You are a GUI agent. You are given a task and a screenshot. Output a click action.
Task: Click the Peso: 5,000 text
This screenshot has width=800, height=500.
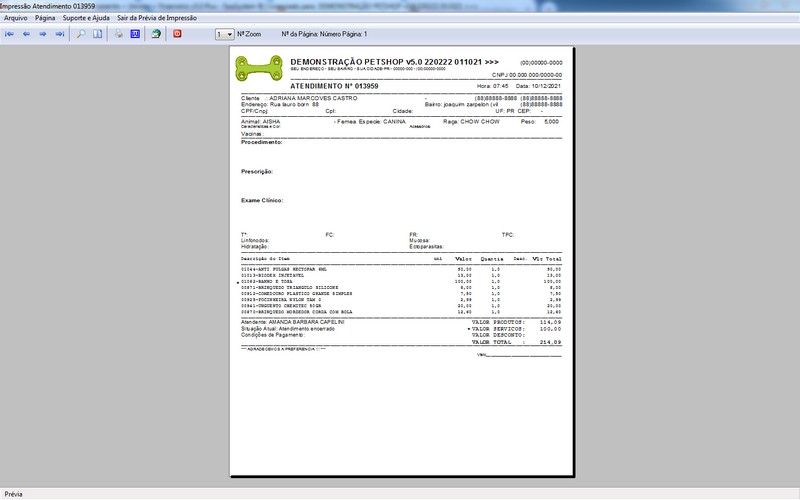[x=540, y=122]
